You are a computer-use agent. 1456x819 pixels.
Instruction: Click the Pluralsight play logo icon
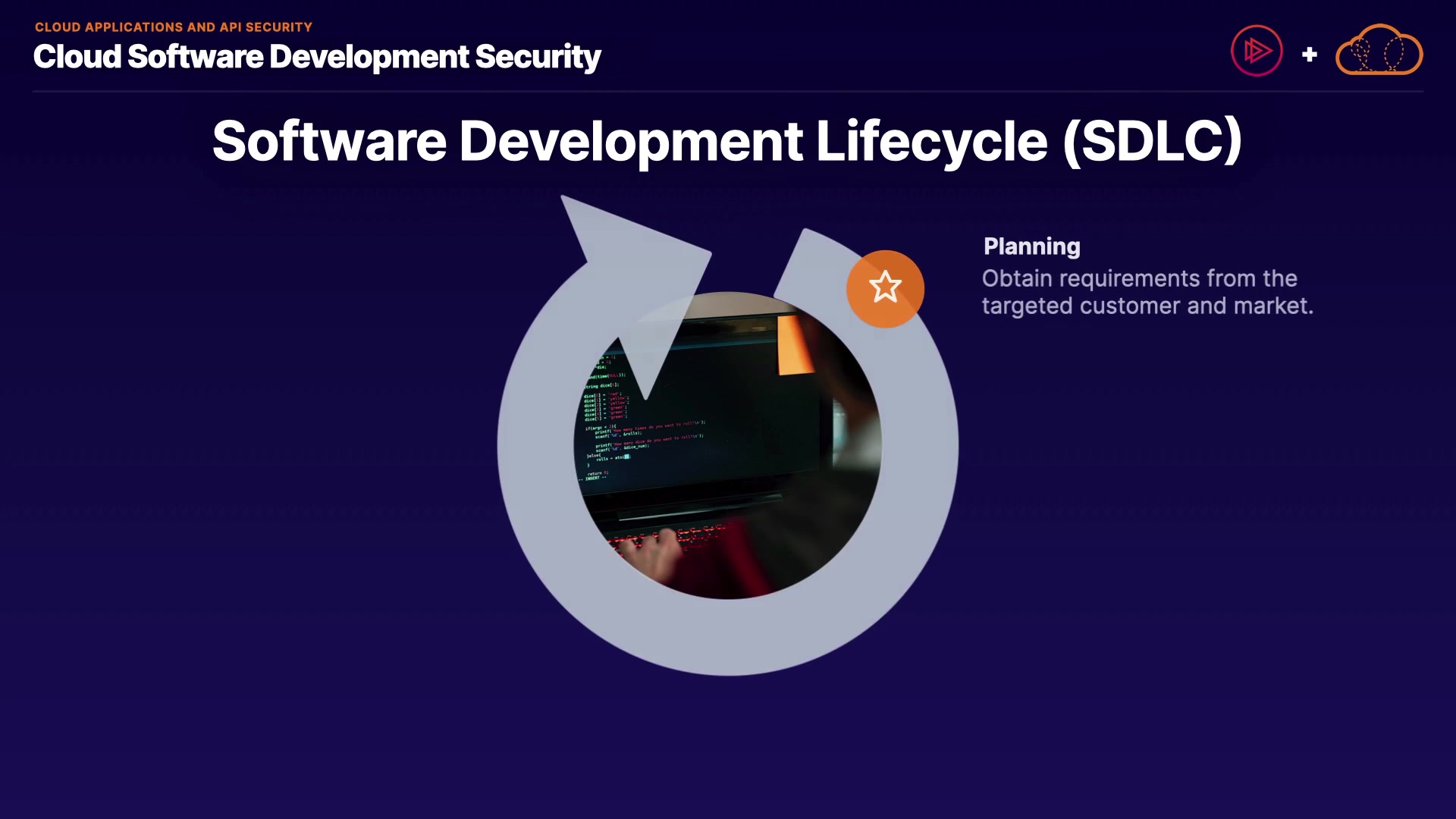(x=1257, y=51)
